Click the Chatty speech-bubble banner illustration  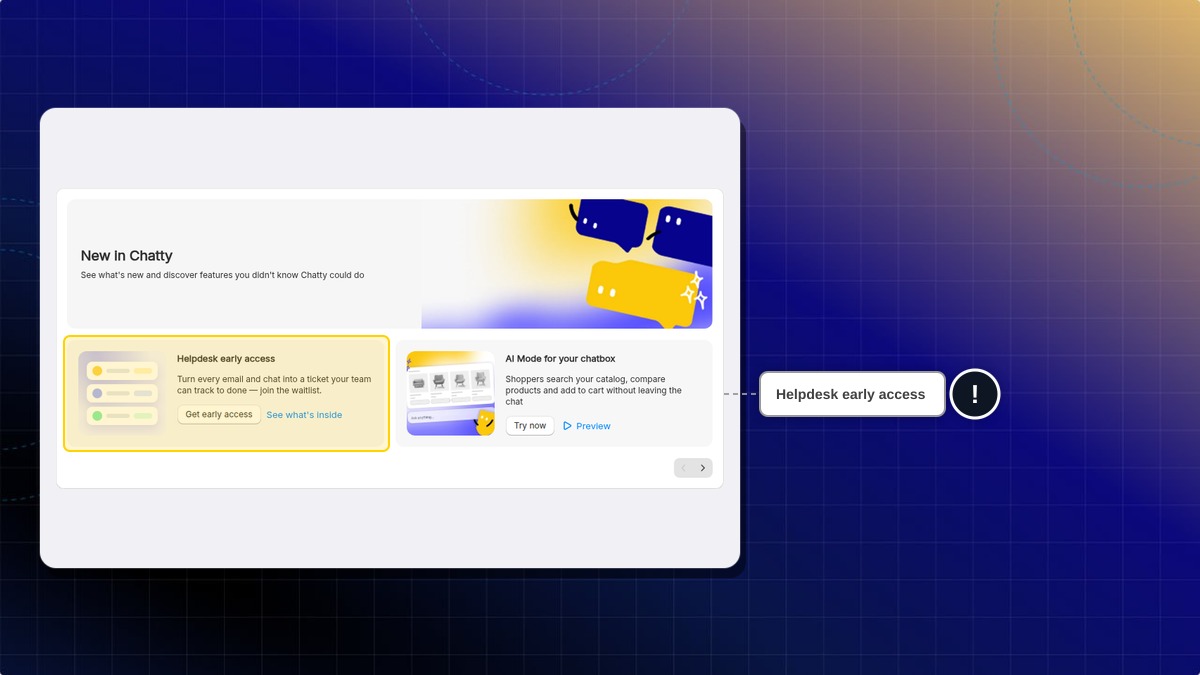tap(567, 264)
